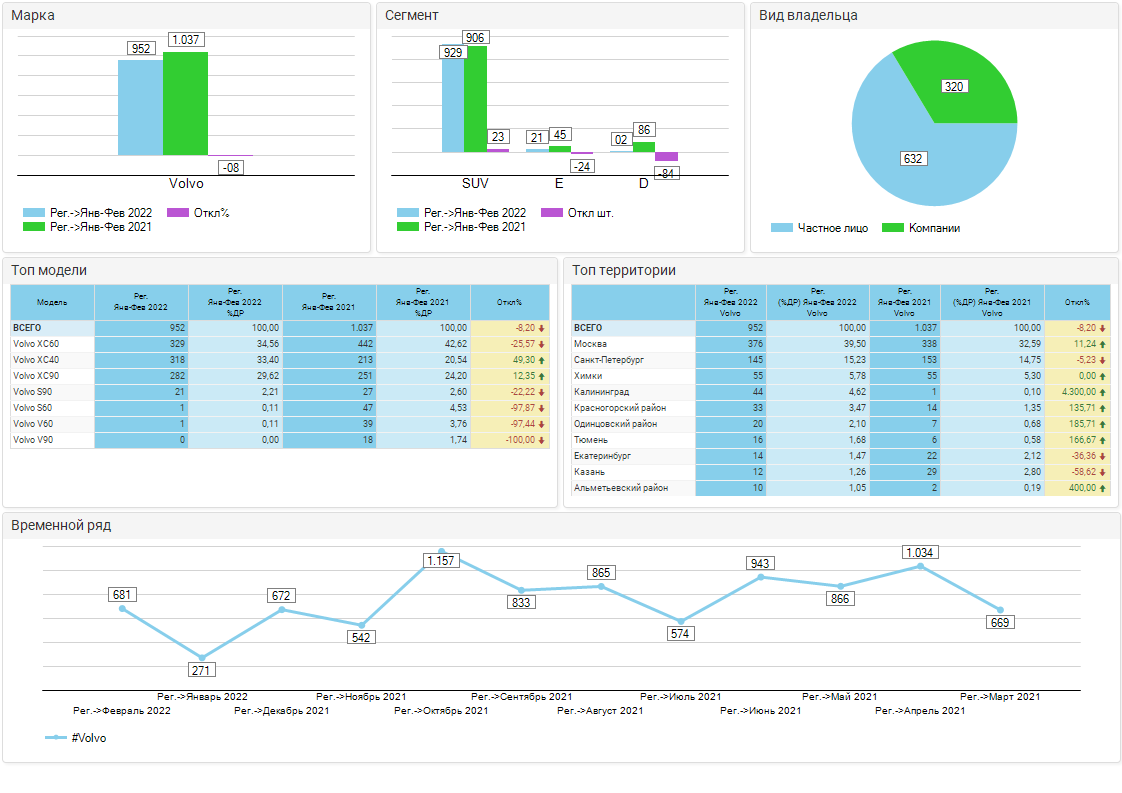The width and height of the screenshot is (1122, 793).
Task: Toggle the #Volvo series in timeline legend
Action: pos(56,738)
